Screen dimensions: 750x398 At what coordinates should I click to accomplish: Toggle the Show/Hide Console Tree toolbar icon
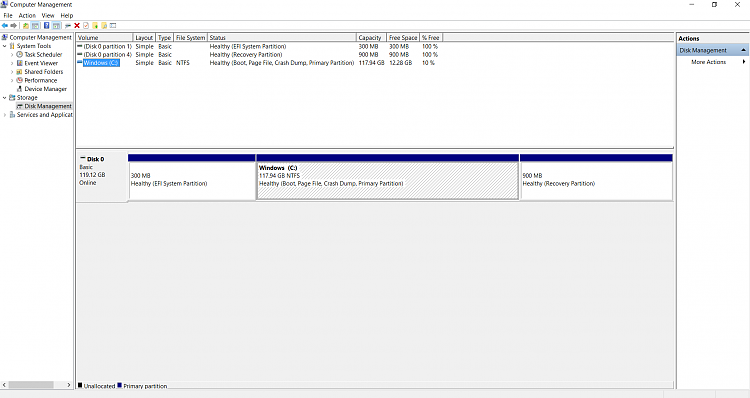(x=35, y=26)
